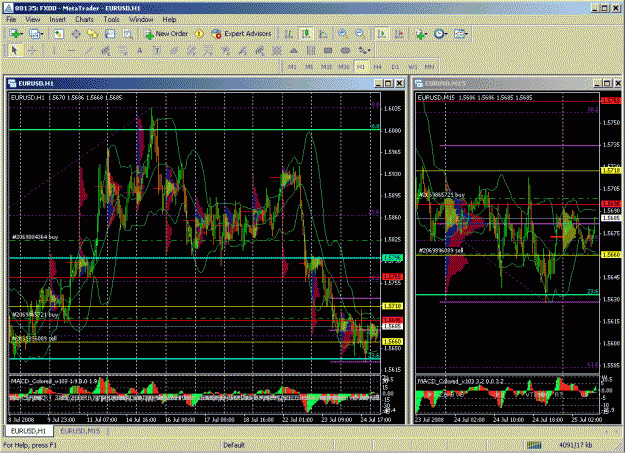Image resolution: width=625 pixels, height=453 pixels.
Task: Select the H4 timeframe button
Action: pos(377,67)
